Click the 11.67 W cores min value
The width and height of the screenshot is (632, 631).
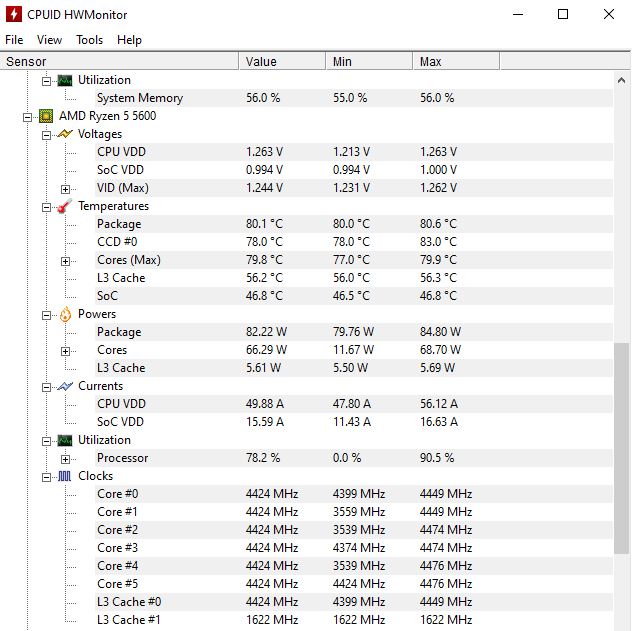pyautogui.click(x=353, y=350)
